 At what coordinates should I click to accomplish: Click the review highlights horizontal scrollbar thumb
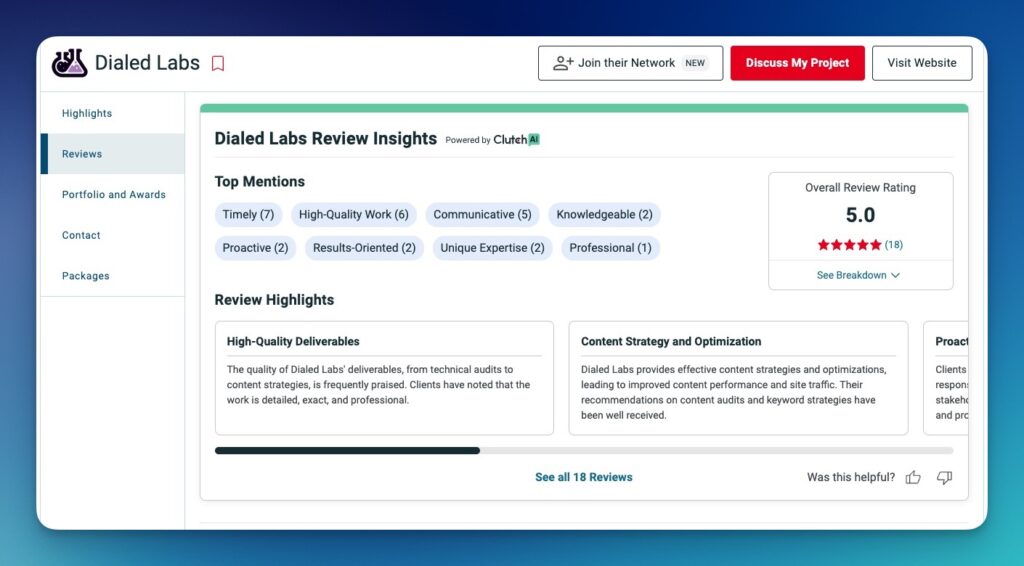point(347,450)
